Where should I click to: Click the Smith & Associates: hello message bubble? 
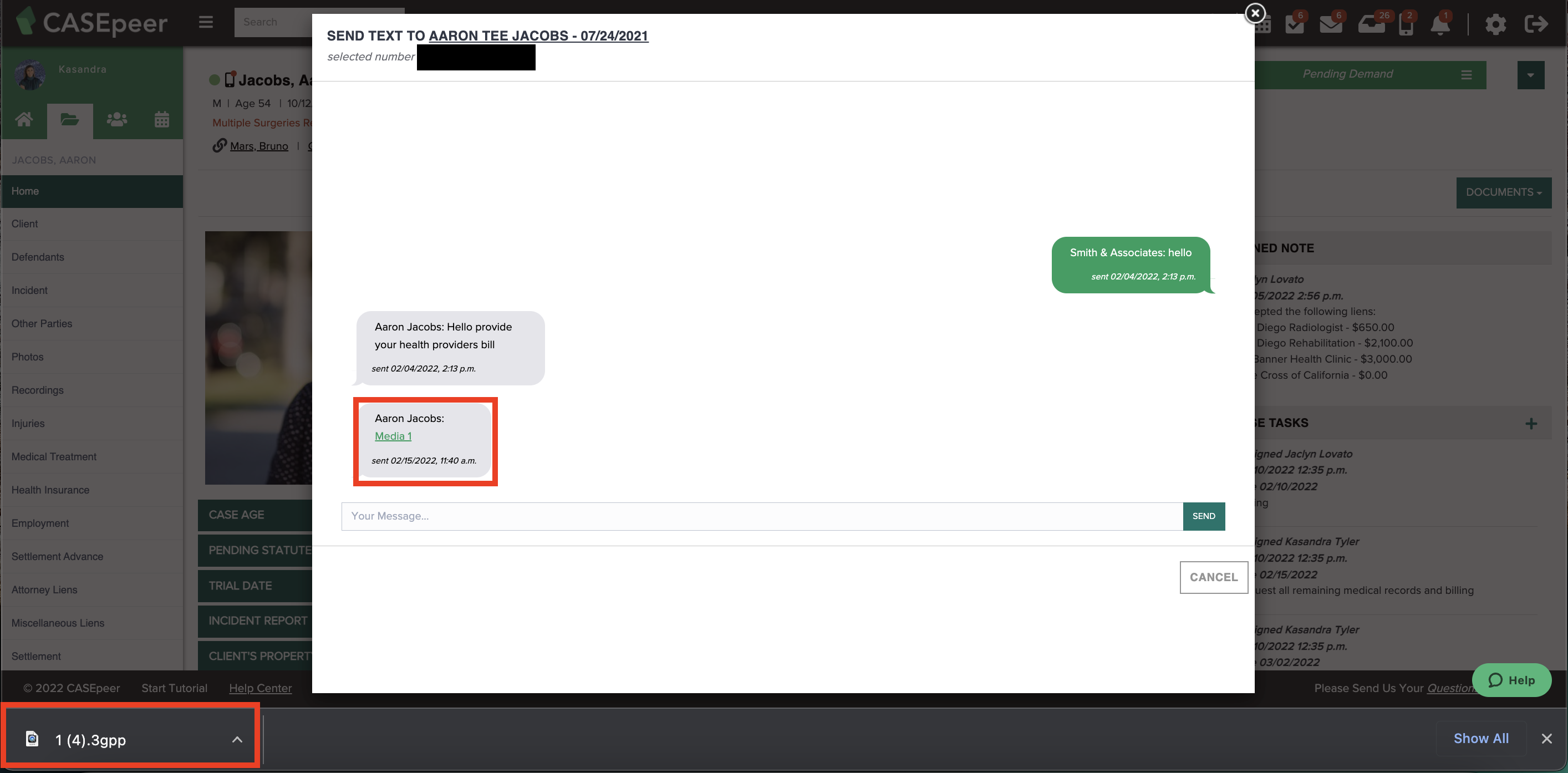1131,265
